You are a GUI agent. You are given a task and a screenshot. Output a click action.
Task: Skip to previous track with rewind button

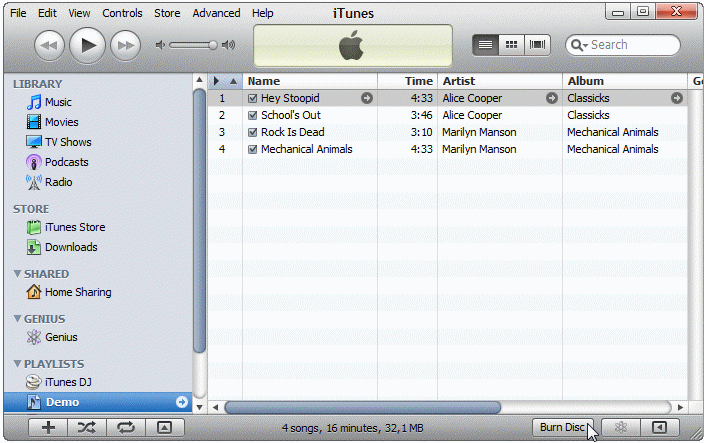49,45
